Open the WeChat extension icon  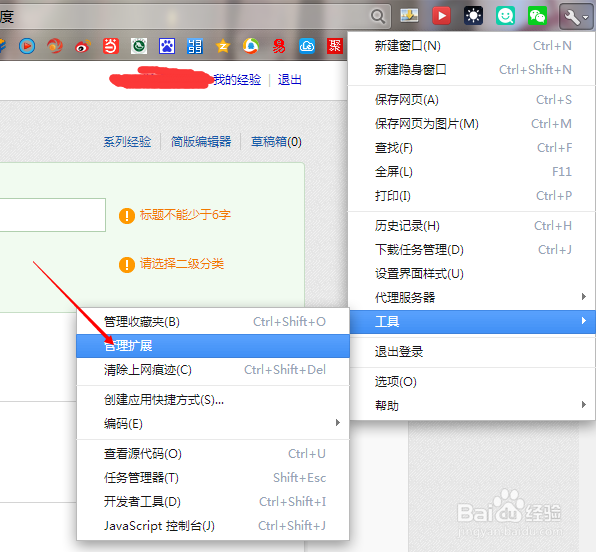click(x=537, y=16)
